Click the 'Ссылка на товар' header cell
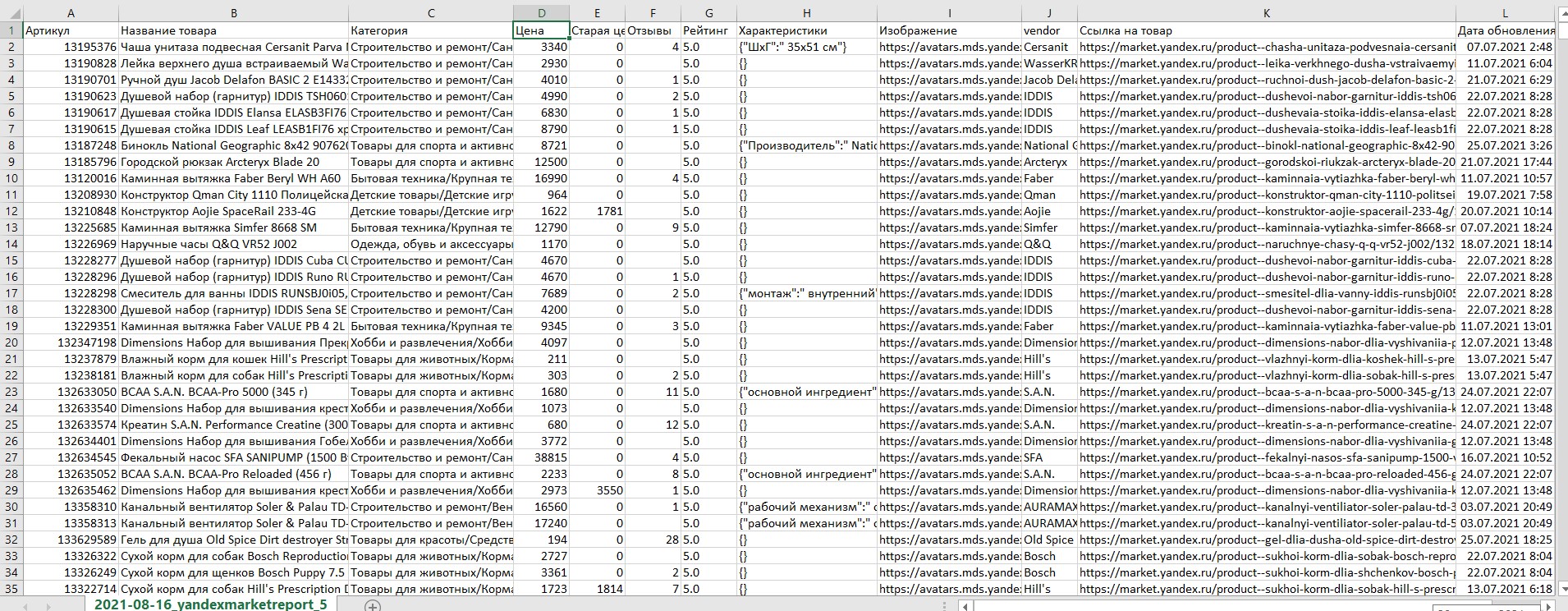Screen dimensions: 1568x611 click(x=1267, y=30)
